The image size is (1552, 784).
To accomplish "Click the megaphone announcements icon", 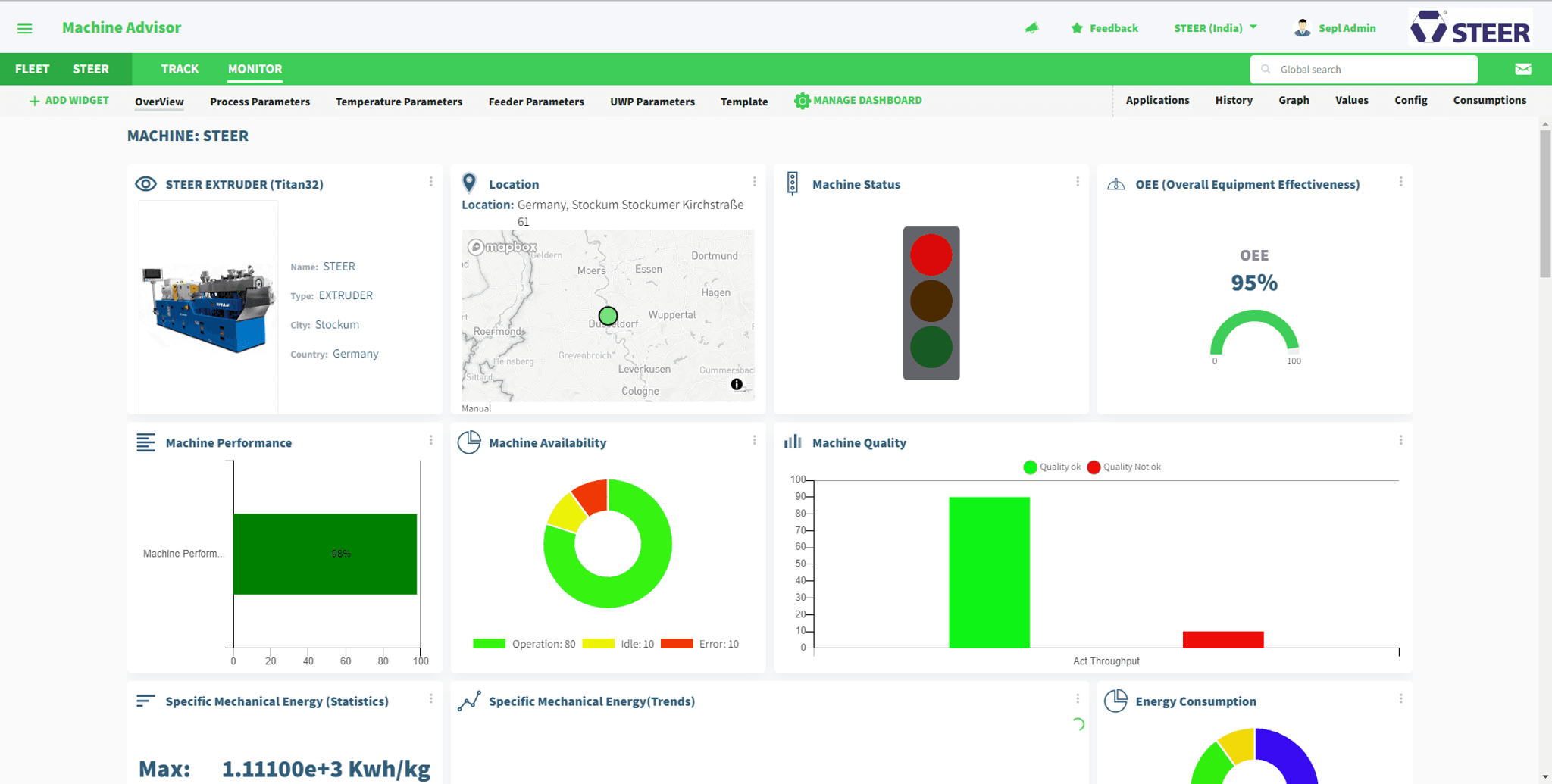I will (x=1031, y=28).
